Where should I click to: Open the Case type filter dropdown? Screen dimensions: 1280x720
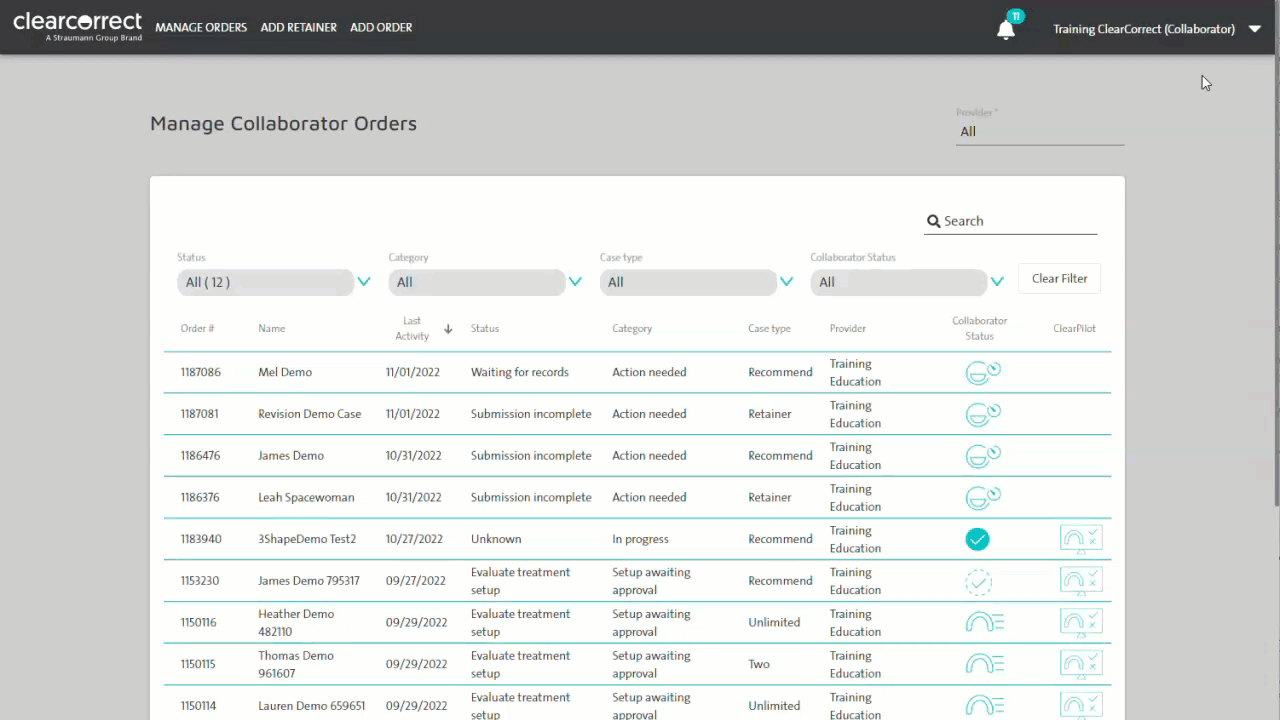[787, 282]
